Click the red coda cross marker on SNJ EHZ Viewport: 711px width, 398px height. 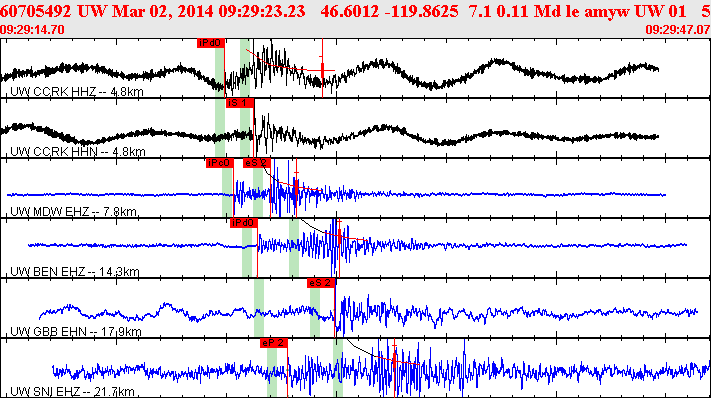pos(394,360)
